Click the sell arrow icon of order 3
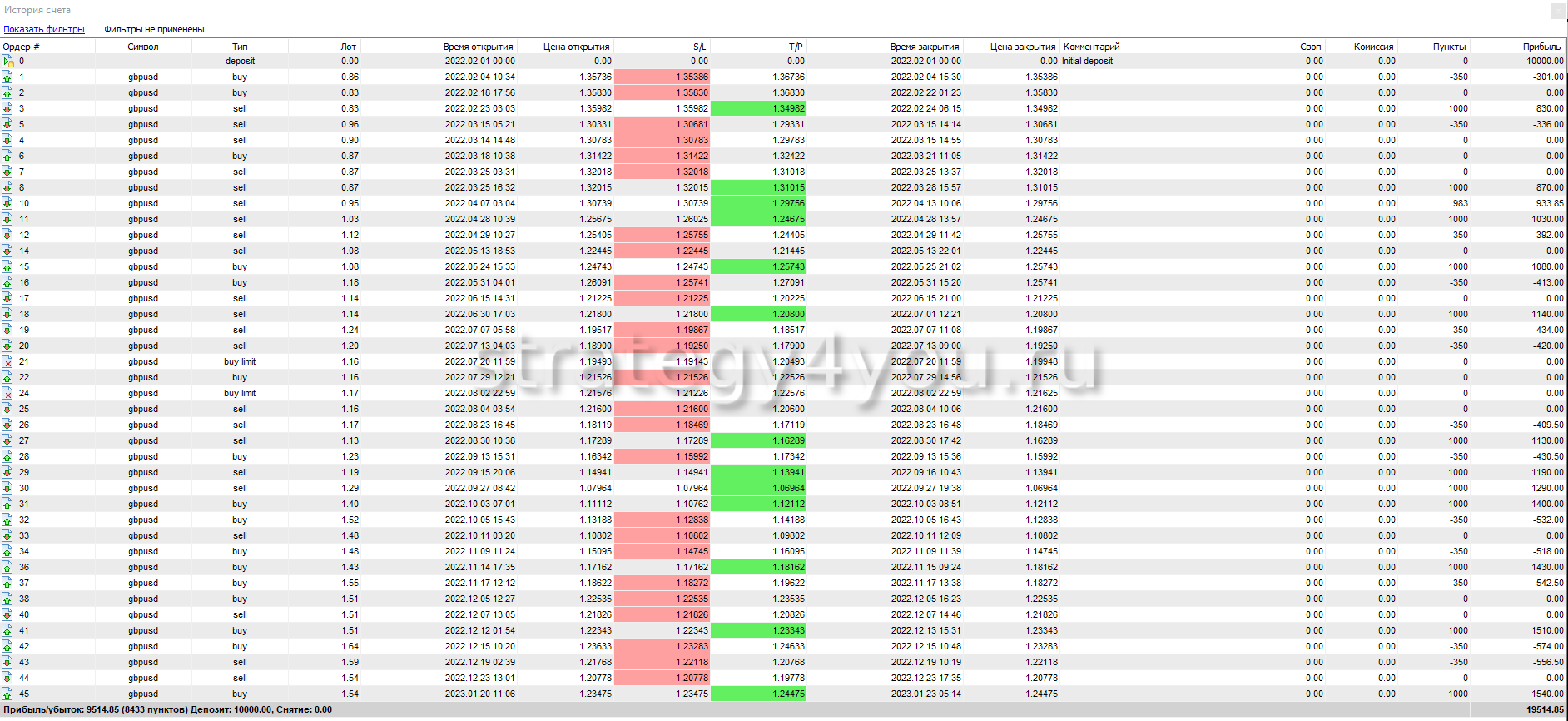Viewport: 1568px width, 721px height. 7,109
